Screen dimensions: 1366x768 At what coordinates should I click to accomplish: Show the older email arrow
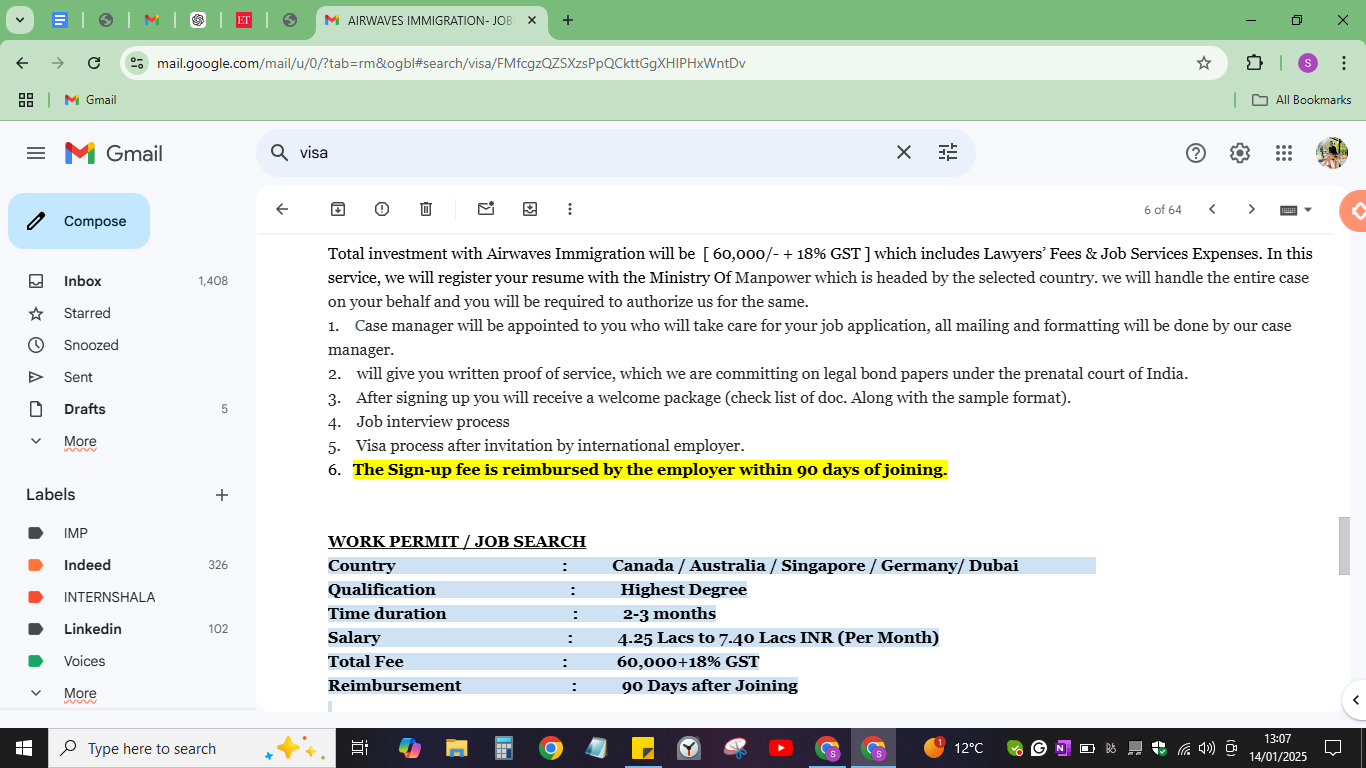pos(1251,209)
